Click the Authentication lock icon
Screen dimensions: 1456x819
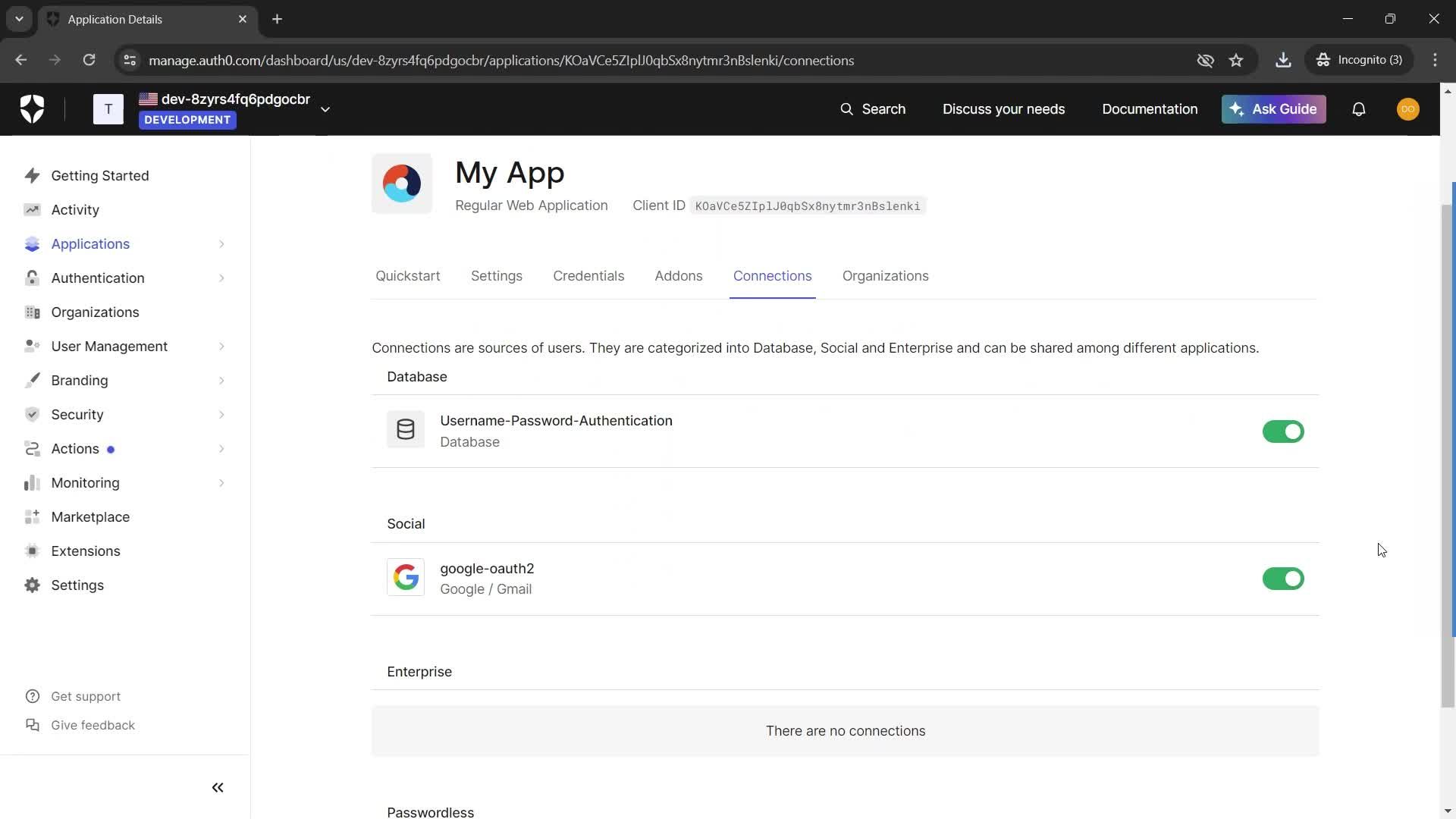(x=32, y=278)
